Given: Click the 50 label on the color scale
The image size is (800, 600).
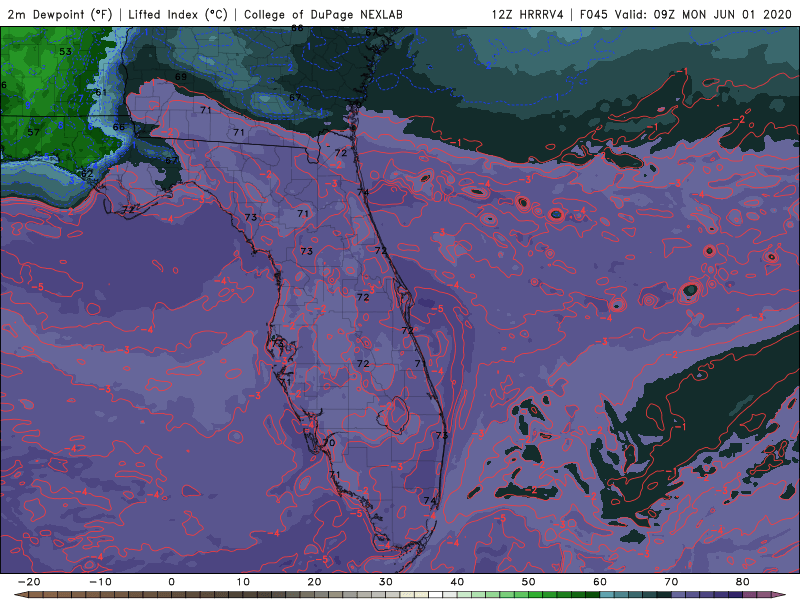Looking at the screenshot, I should [x=529, y=582].
